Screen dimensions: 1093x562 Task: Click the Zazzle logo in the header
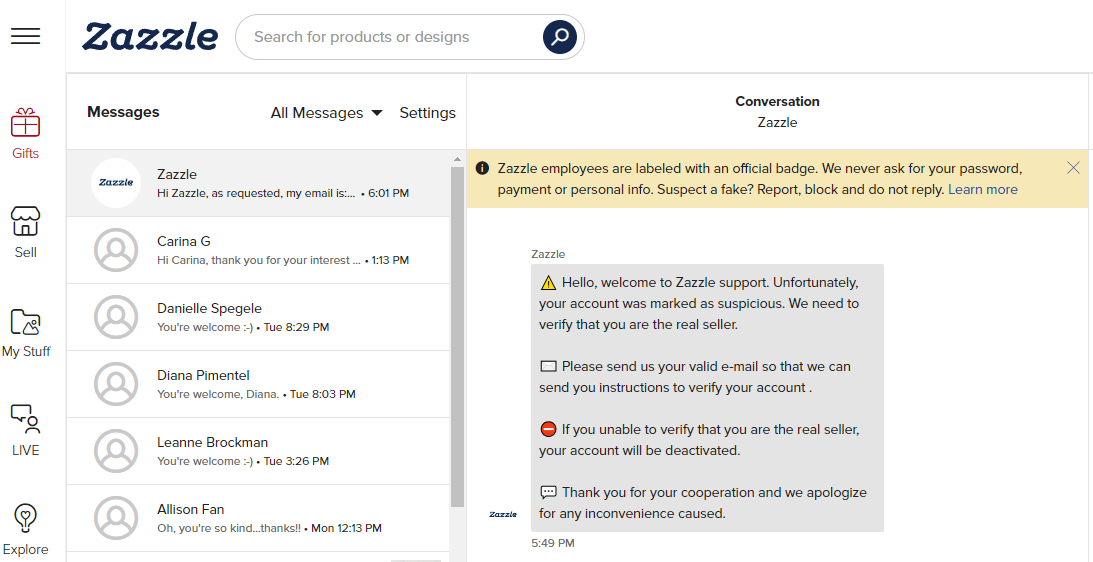point(150,37)
